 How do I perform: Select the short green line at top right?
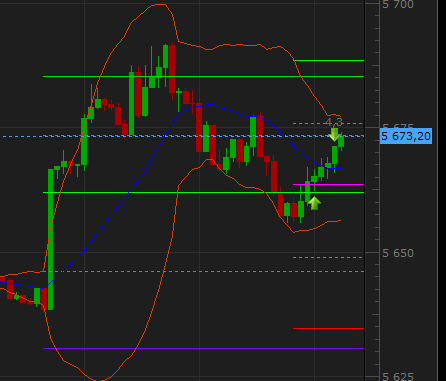[329, 61]
